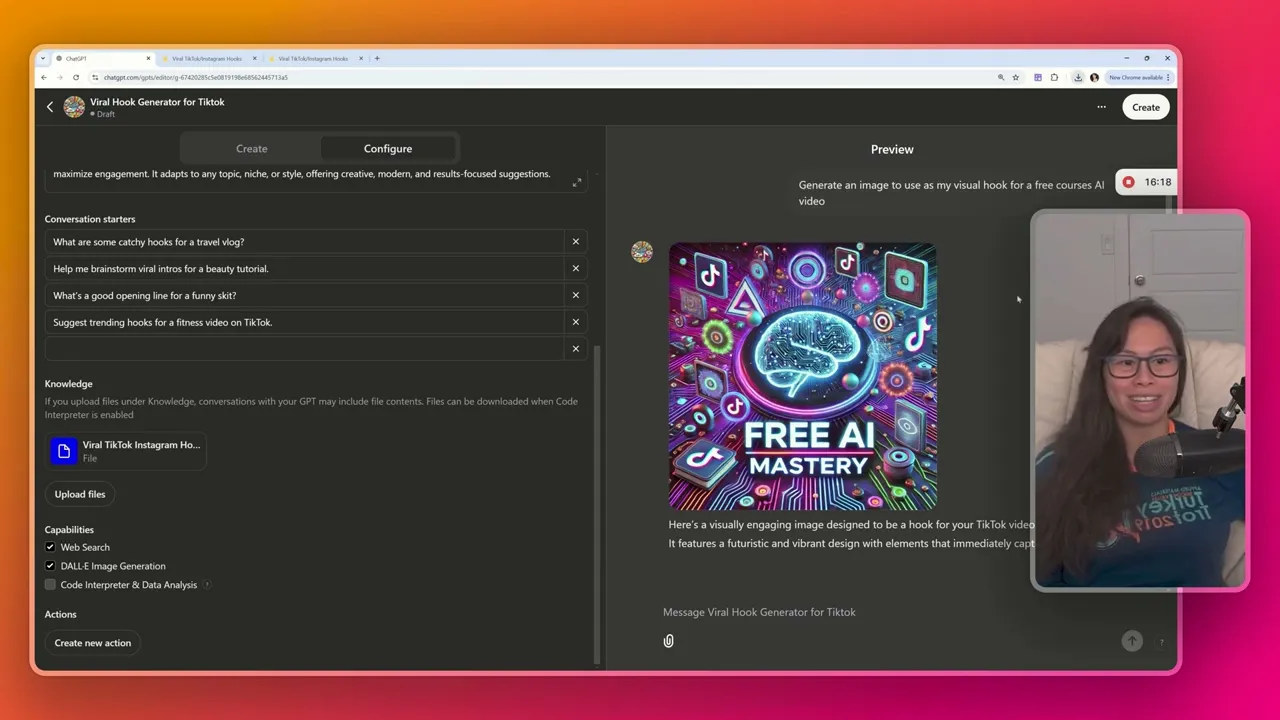
Task: Remove the travel vlog conversation starter
Action: [x=575, y=241]
